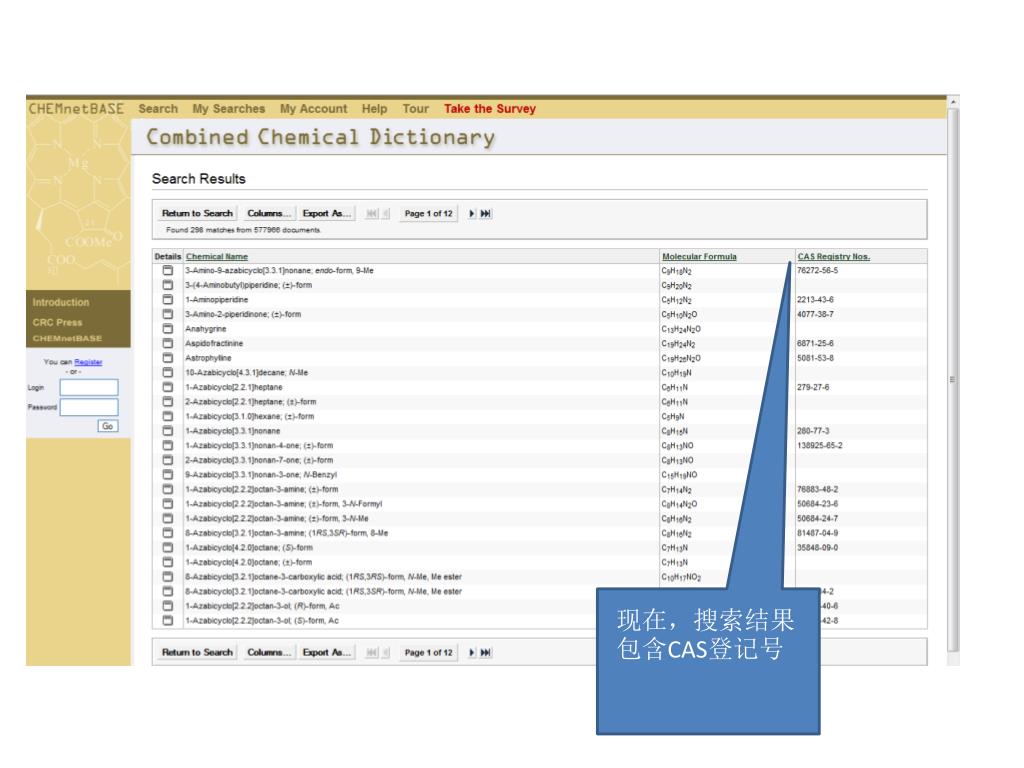The image size is (1024, 768).
Task: Select CAS number 280-77-3
Action: click(813, 431)
